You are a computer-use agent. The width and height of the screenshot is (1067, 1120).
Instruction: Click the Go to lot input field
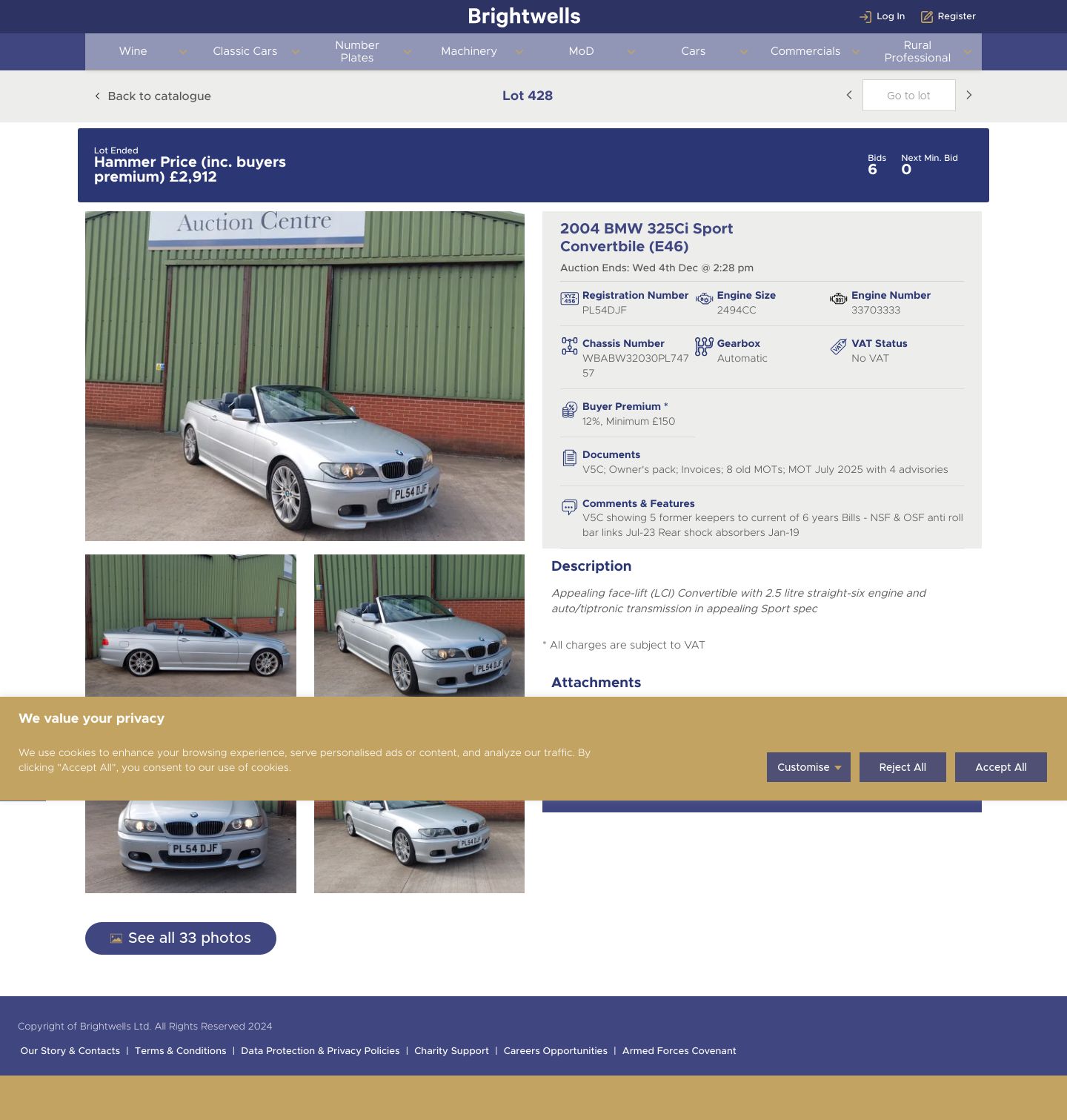tap(908, 96)
